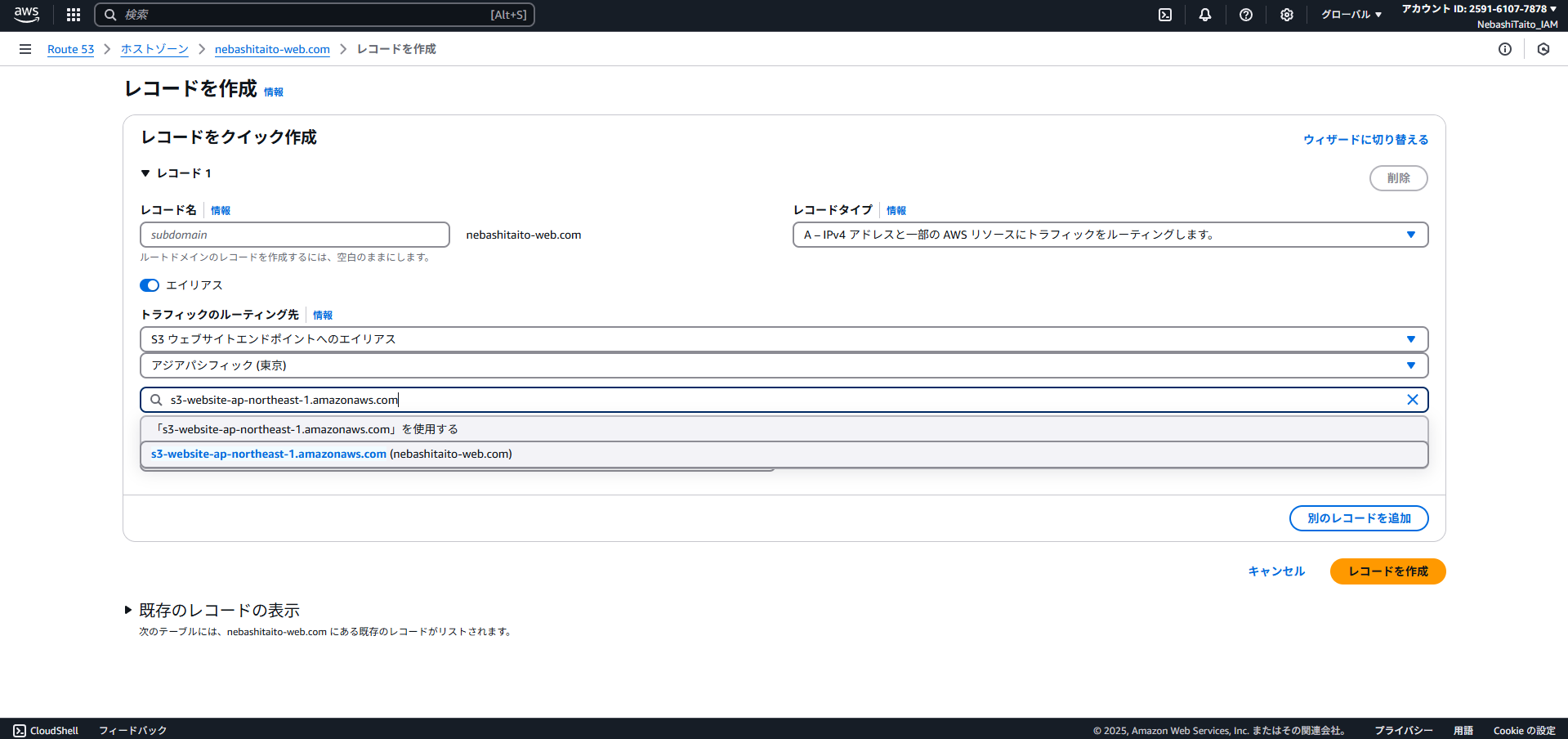Open the S3 website endpoint alias dropdown
This screenshot has width=1568, height=739.
784,339
